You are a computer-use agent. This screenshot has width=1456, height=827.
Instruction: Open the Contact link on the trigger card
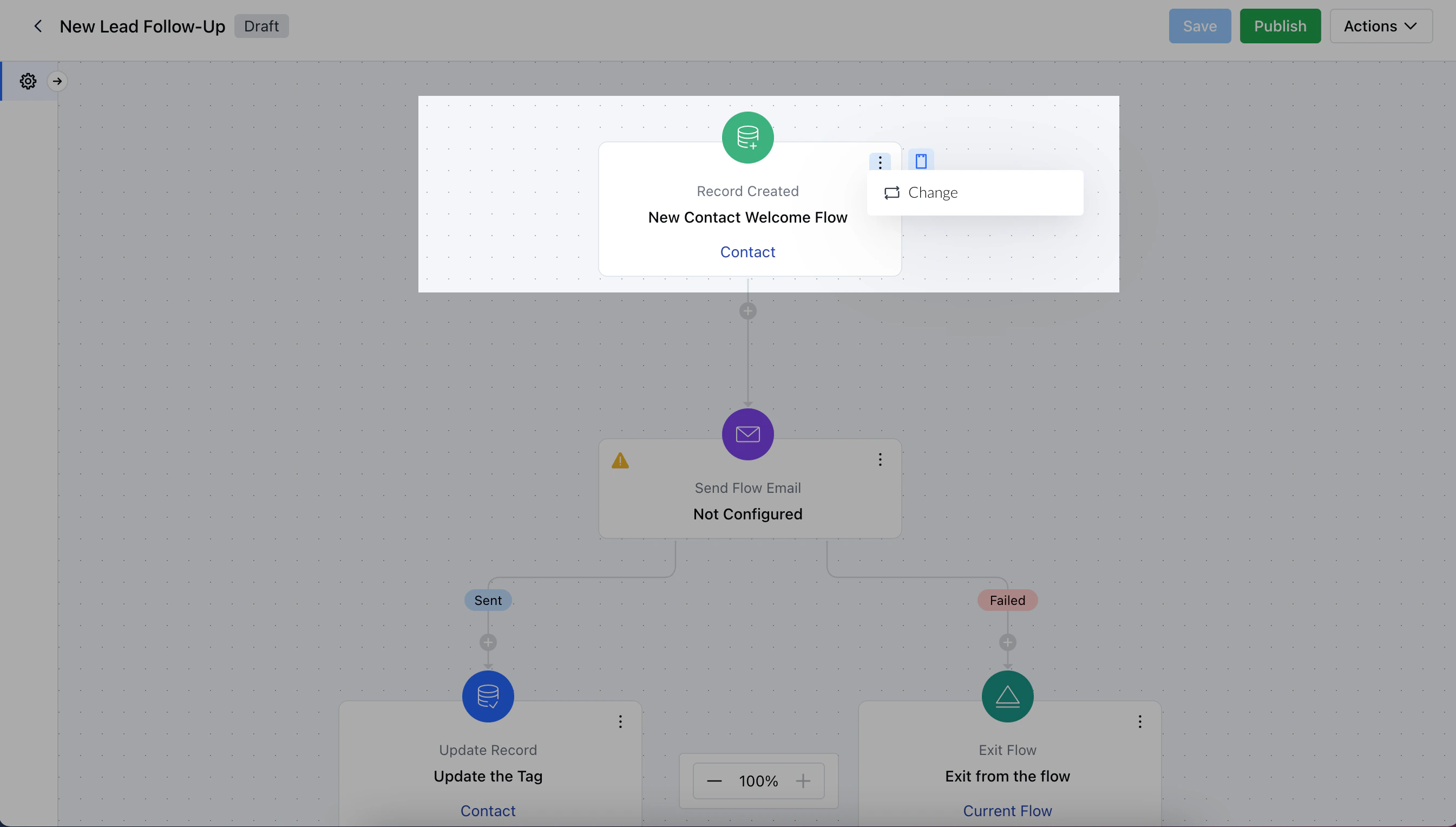pos(747,252)
